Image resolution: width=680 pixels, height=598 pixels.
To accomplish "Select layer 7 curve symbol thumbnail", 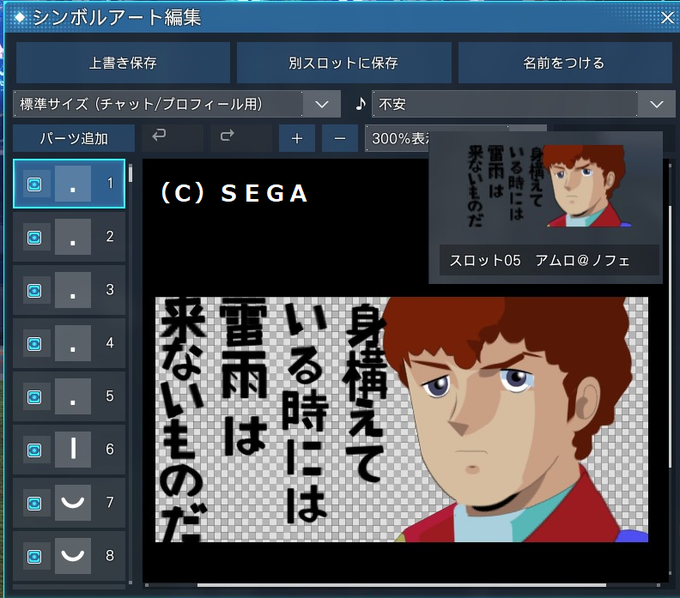I will [x=73, y=503].
